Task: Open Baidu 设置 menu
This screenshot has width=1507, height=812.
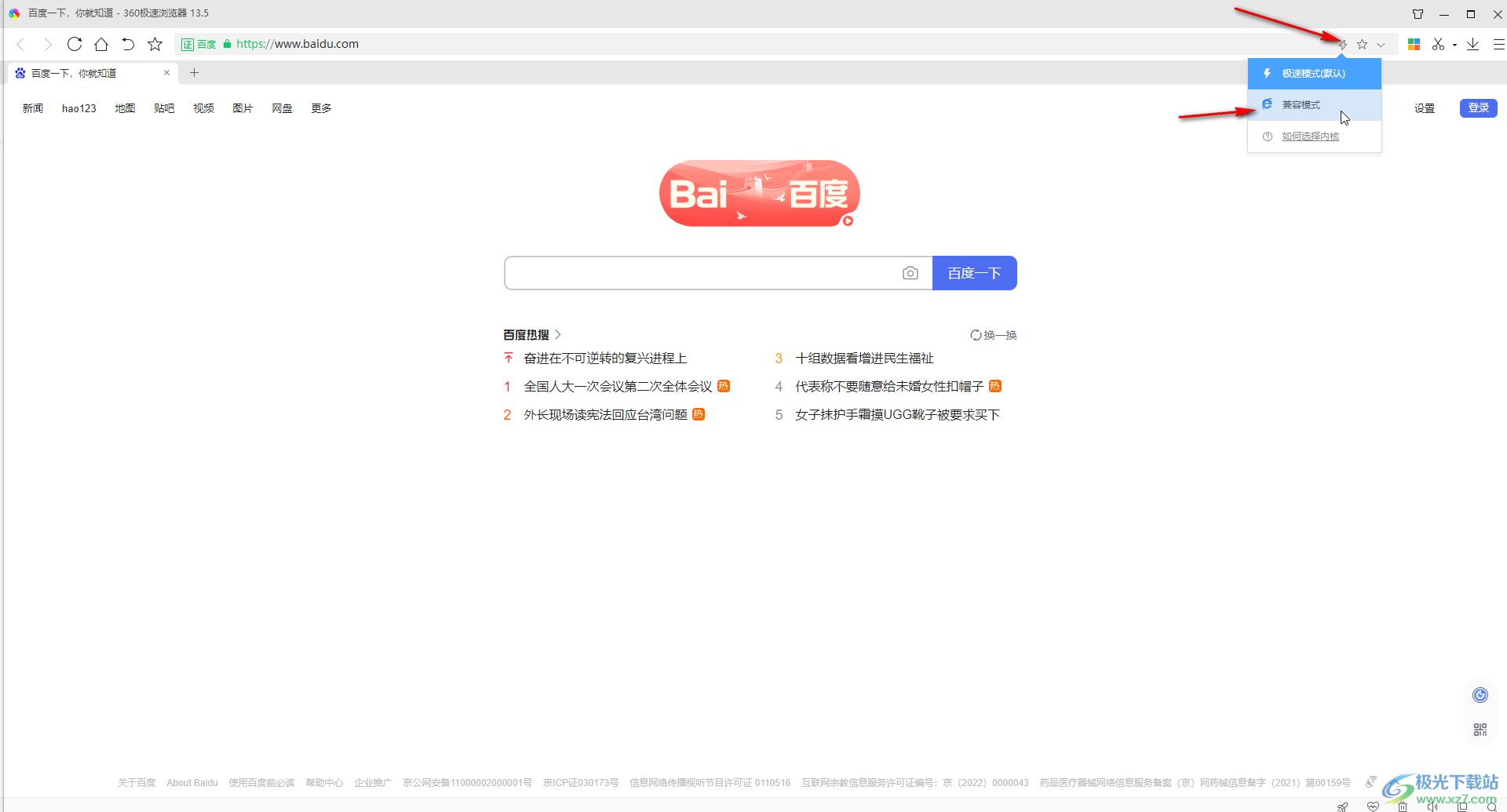Action: (1425, 108)
